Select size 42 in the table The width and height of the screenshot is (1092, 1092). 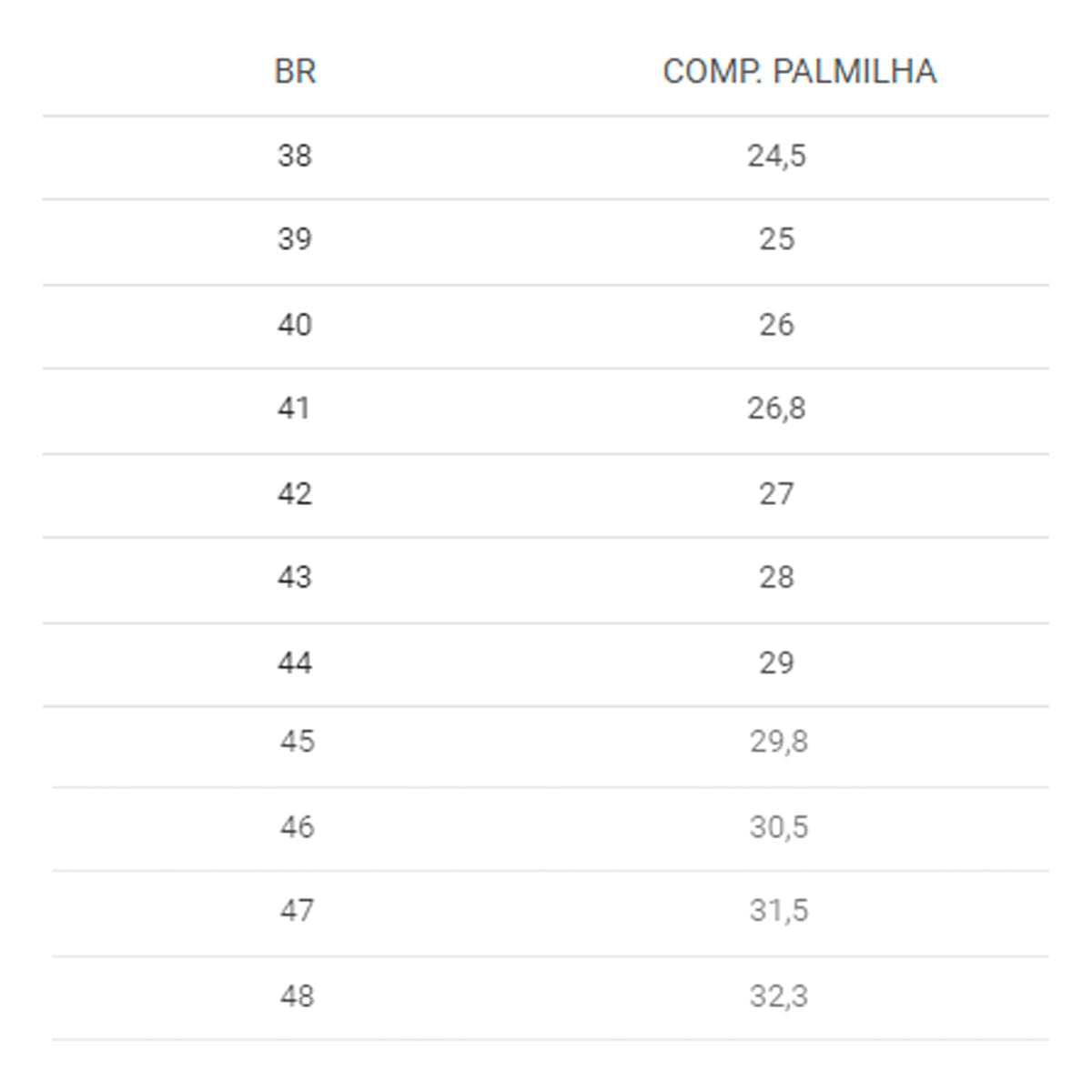(x=295, y=494)
